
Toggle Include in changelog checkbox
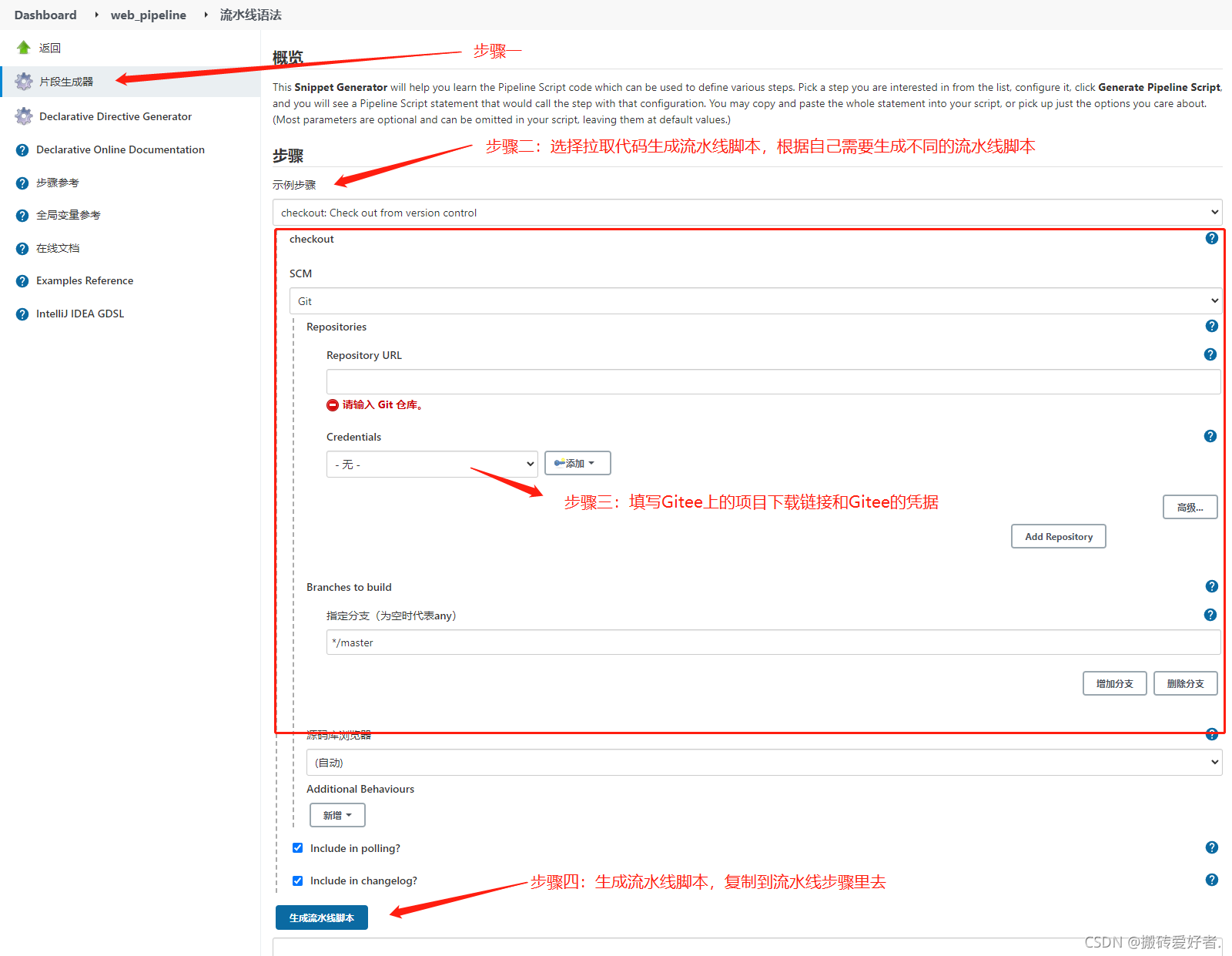(297, 881)
